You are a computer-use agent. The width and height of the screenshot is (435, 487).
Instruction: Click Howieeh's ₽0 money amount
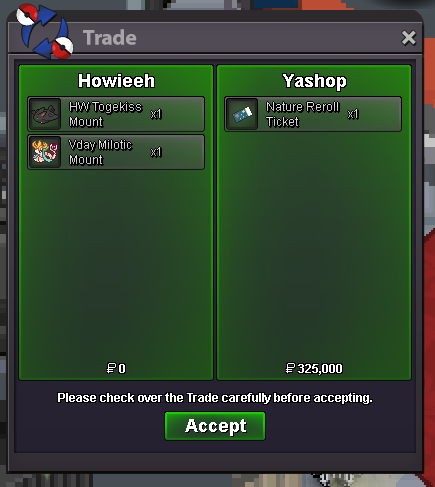click(x=116, y=368)
